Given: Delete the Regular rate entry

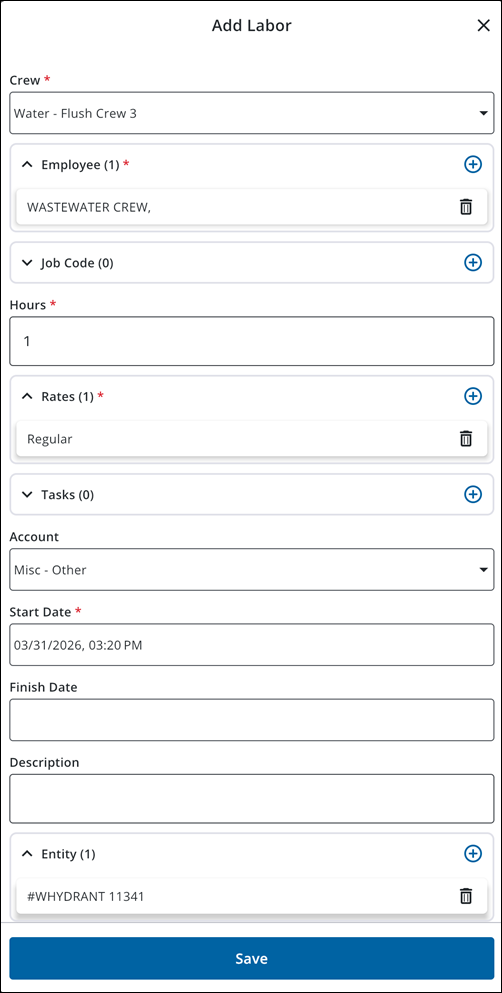Looking at the screenshot, I should 466,438.
